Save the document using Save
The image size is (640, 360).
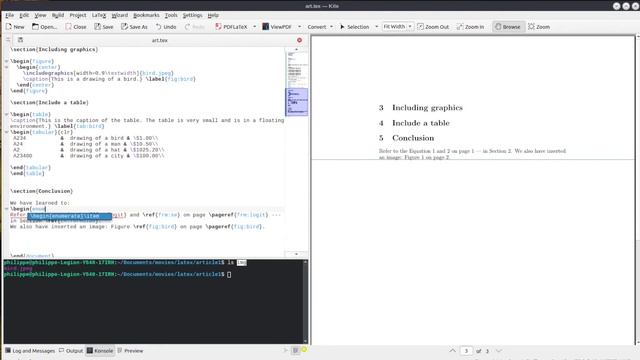tap(104, 27)
